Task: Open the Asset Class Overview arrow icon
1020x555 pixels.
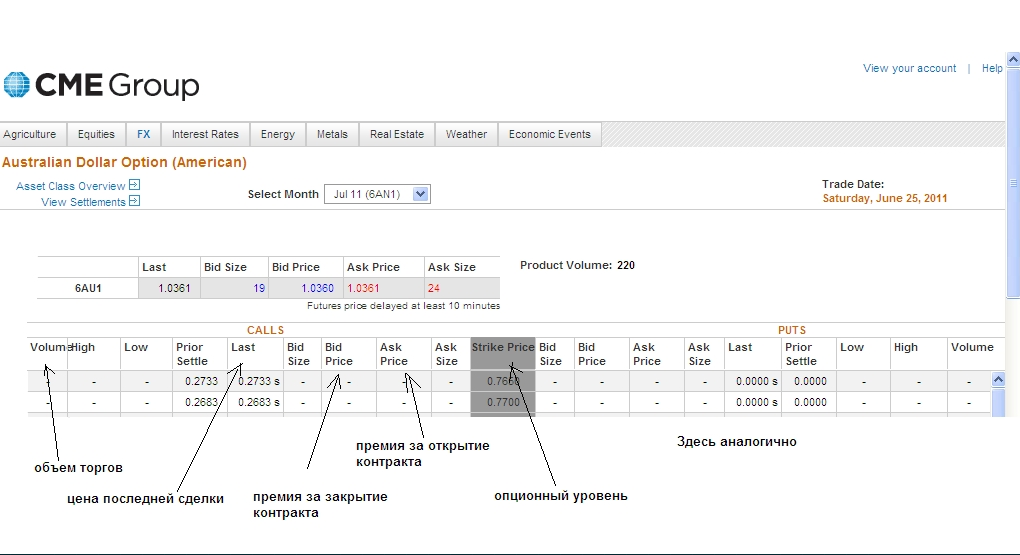Action: coord(135,185)
